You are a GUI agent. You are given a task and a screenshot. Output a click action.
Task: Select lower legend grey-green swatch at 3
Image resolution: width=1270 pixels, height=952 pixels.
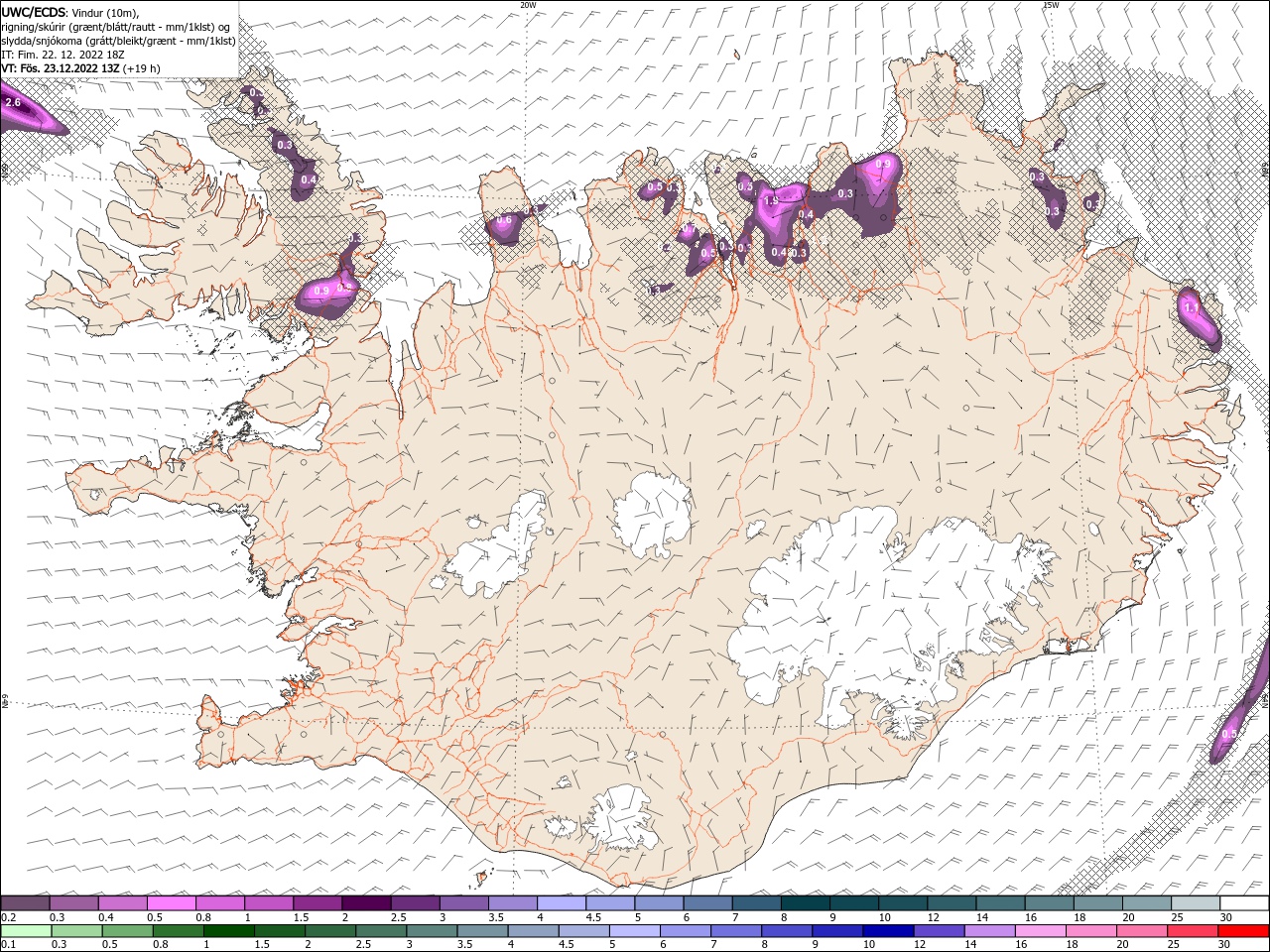[431, 931]
